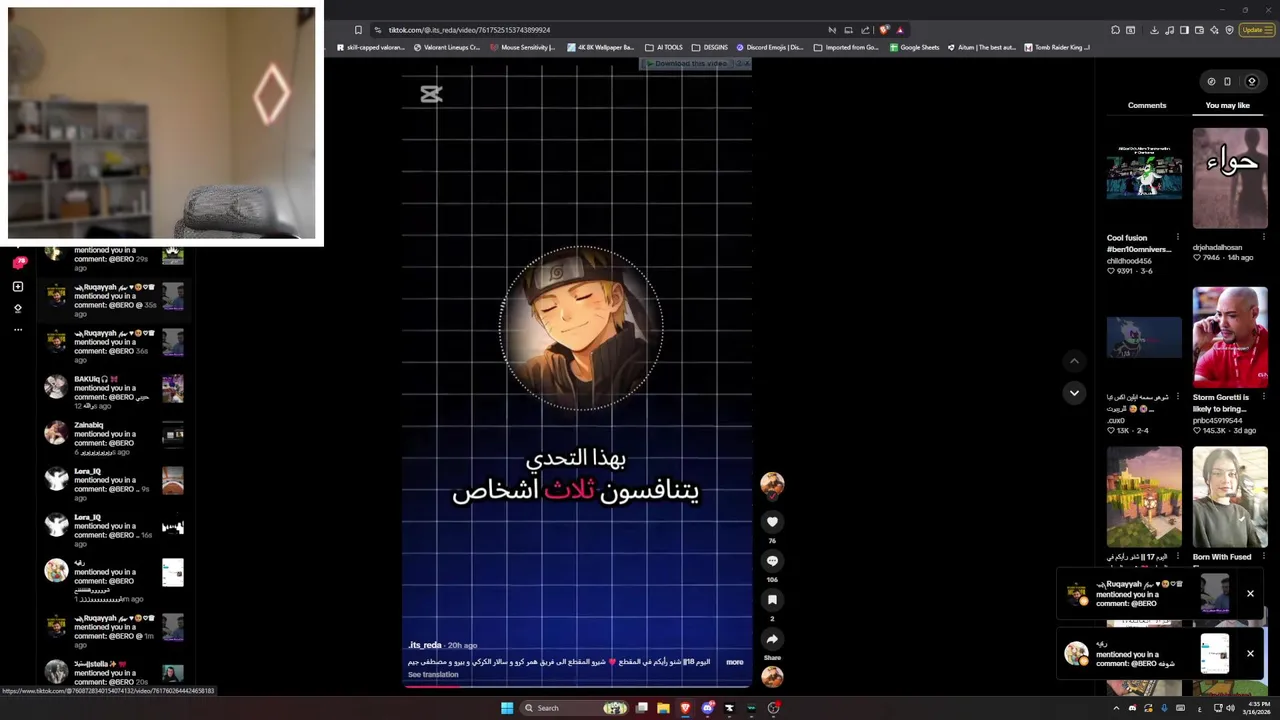This screenshot has height=720, width=1280.
Task: Open the creator avatar above the like button
Action: coord(772,486)
